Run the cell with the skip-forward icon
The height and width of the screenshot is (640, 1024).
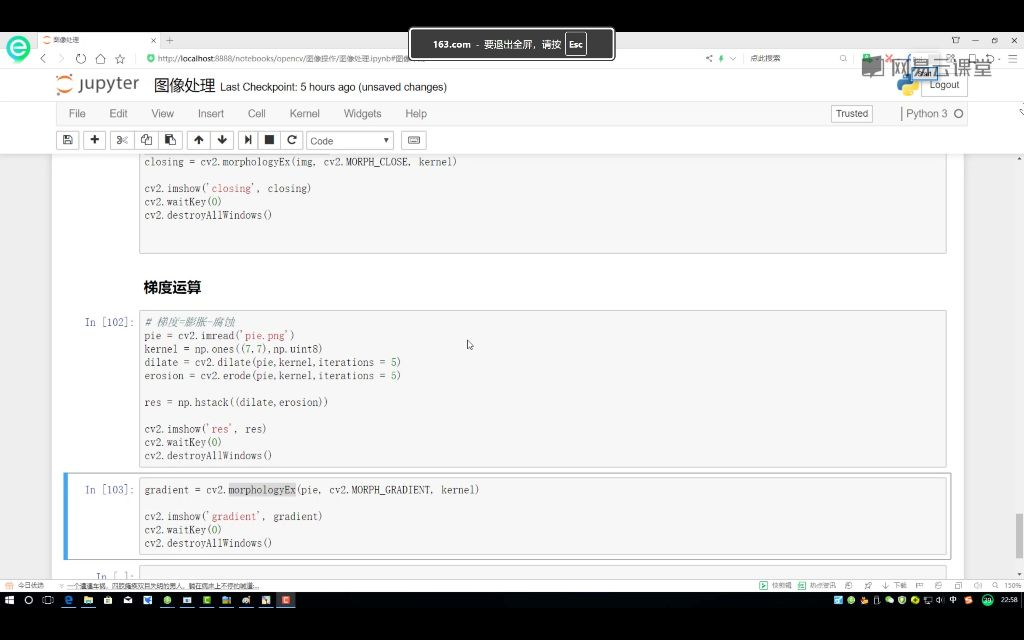[248, 140]
